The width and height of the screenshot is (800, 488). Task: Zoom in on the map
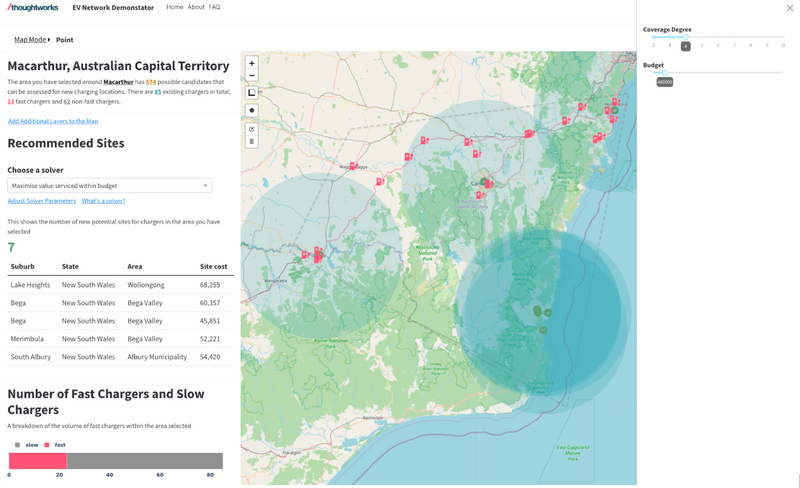252,63
